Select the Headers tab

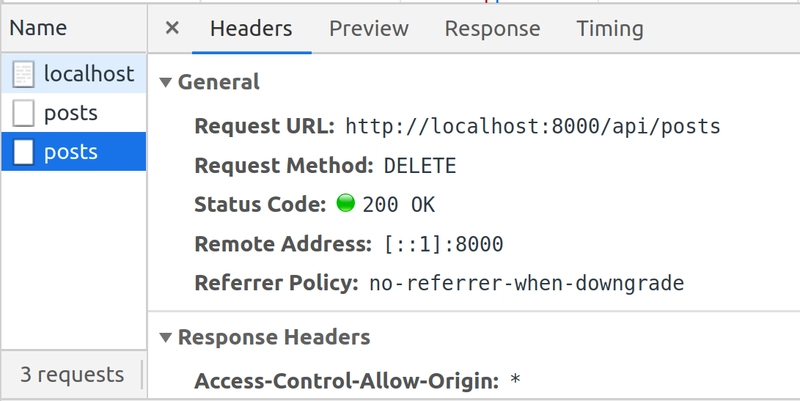pos(252,29)
